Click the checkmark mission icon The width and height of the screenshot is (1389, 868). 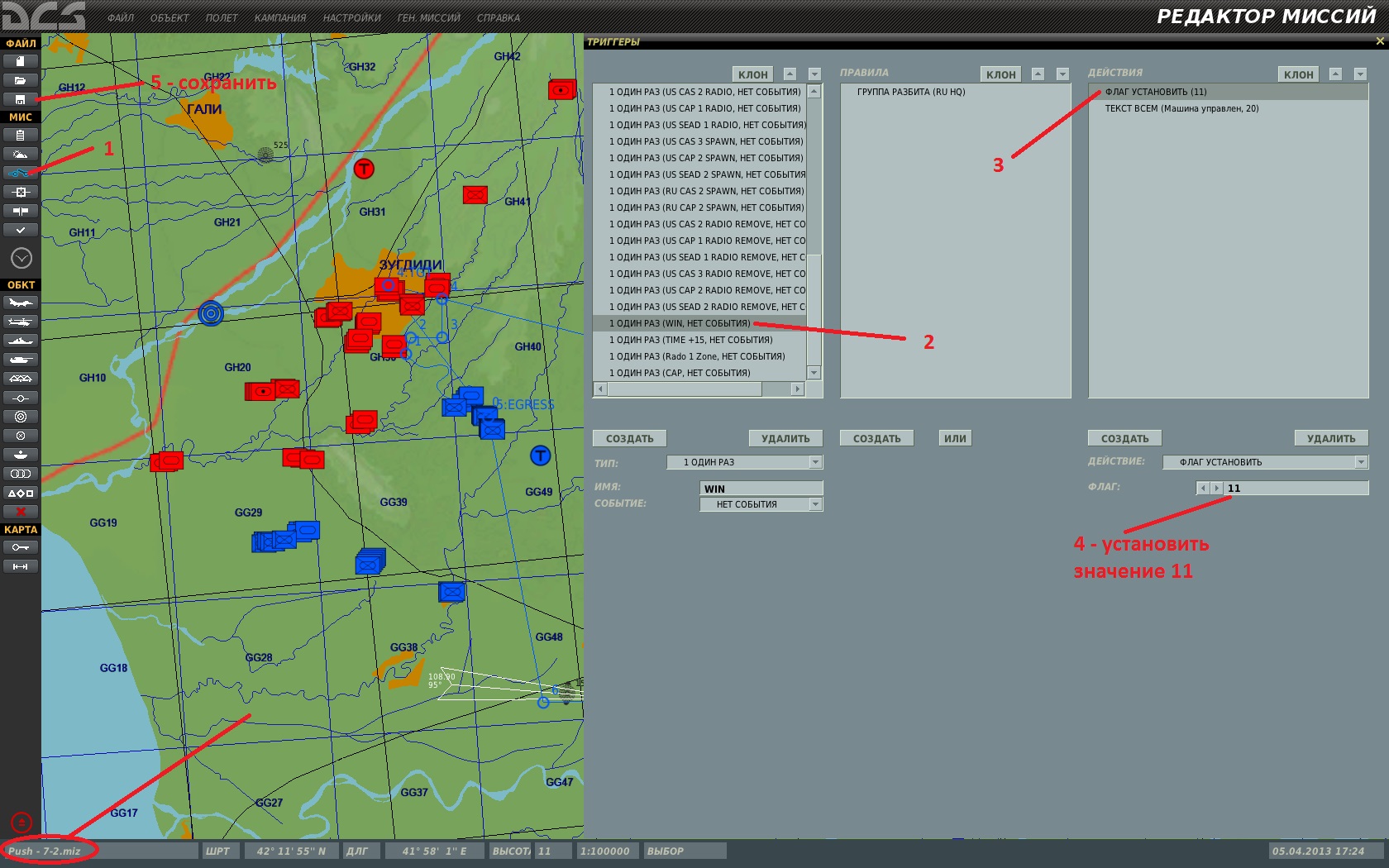pos(21,230)
